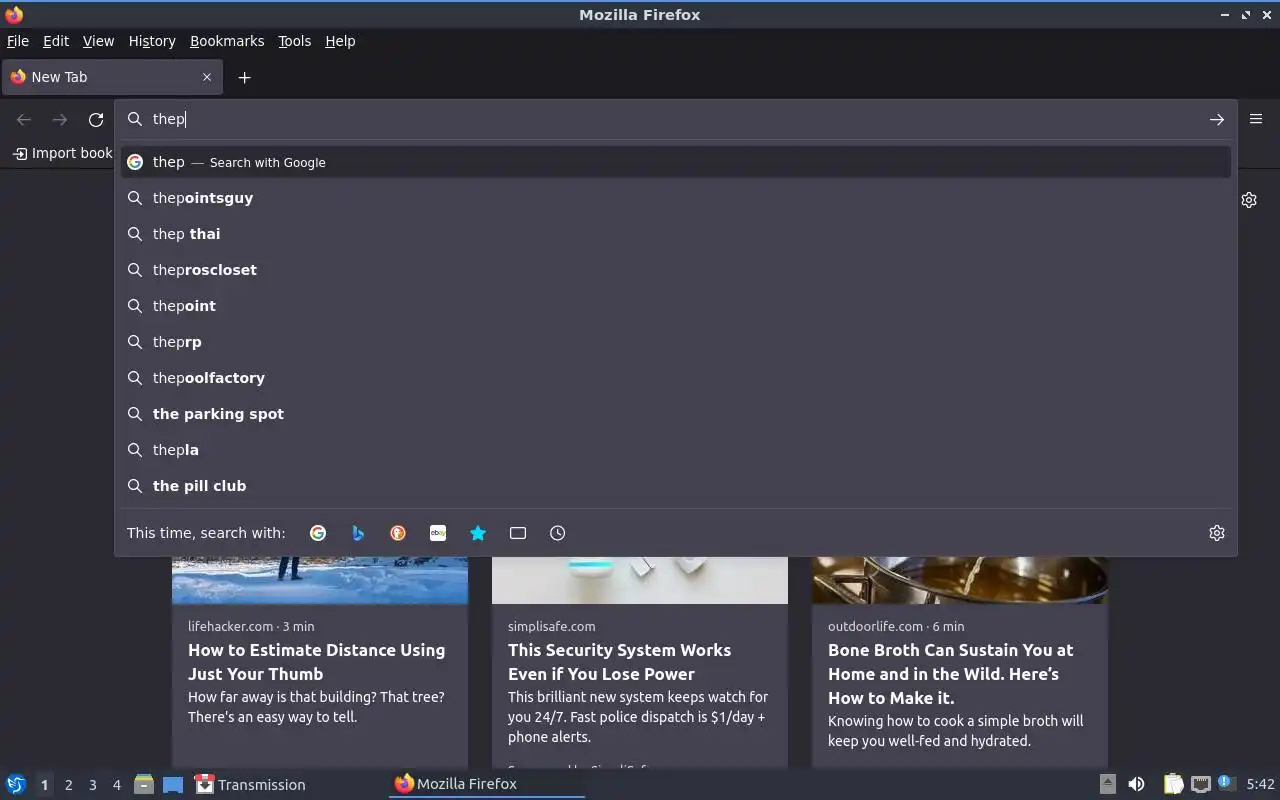The width and height of the screenshot is (1280, 800).
Task: Choose the 'thepla' suggestion
Action: 676,450
